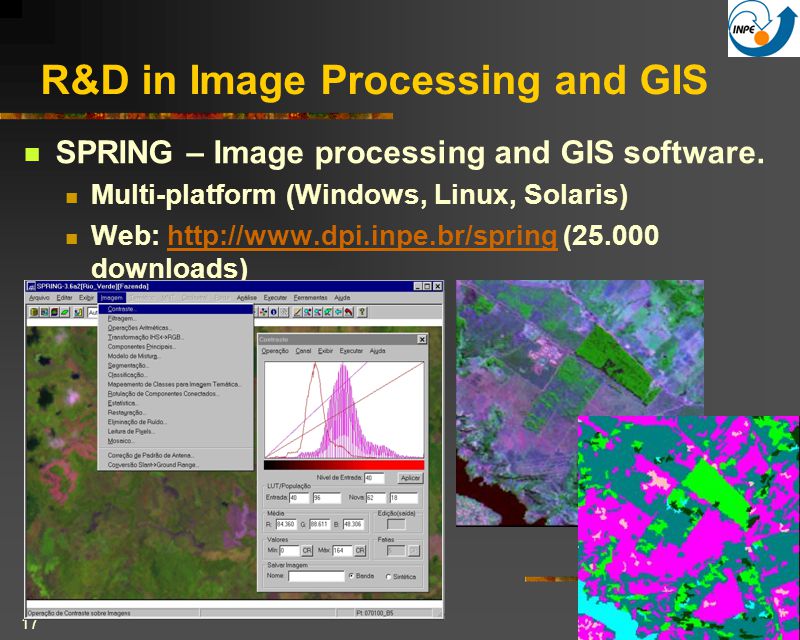Select the Sintética radio button
The height and width of the screenshot is (640, 800).
coord(388,577)
